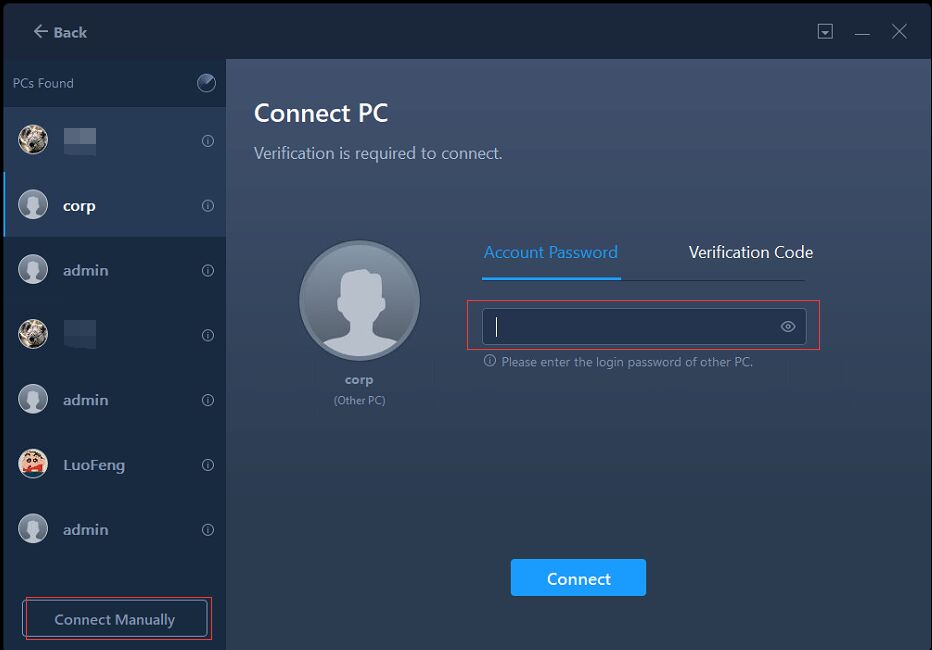Click the corp avatar in PC list

click(x=33, y=205)
